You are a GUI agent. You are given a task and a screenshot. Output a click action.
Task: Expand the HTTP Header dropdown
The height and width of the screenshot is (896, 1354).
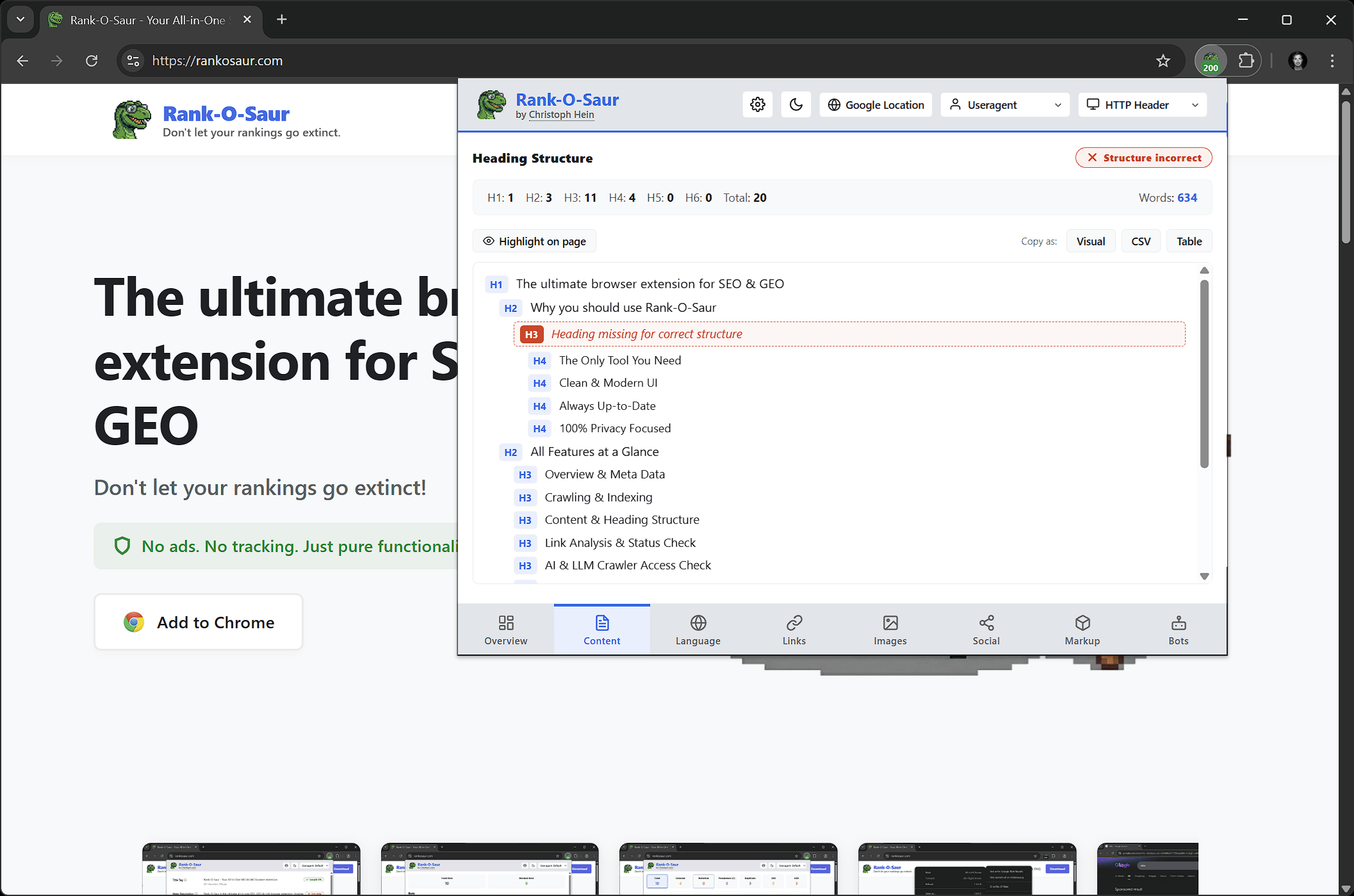1142,104
